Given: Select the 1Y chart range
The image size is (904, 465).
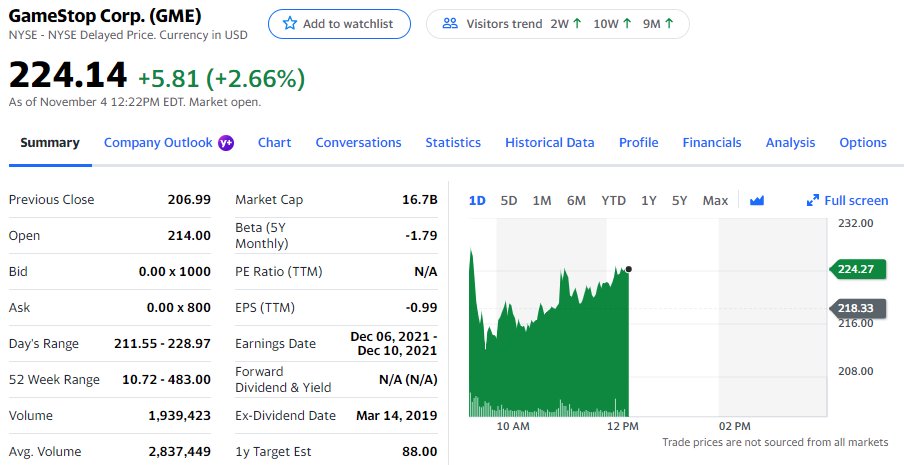Looking at the screenshot, I should point(649,201).
